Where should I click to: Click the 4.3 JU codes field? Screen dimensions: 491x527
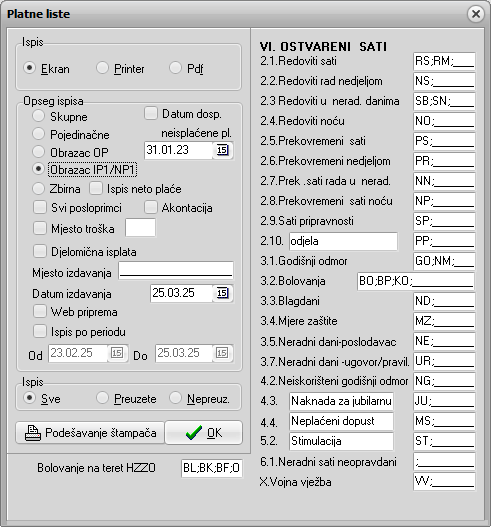pos(444,401)
